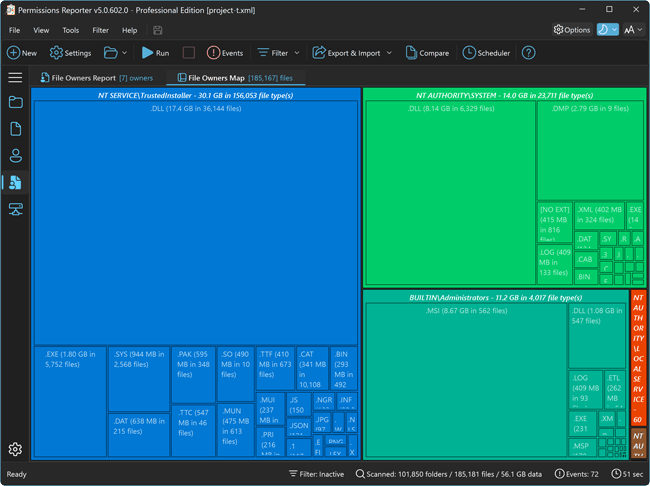This screenshot has width=650, height=486.
Task: Select SYSTEM .DLL 8.14 GB block
Action: [451, 193]
